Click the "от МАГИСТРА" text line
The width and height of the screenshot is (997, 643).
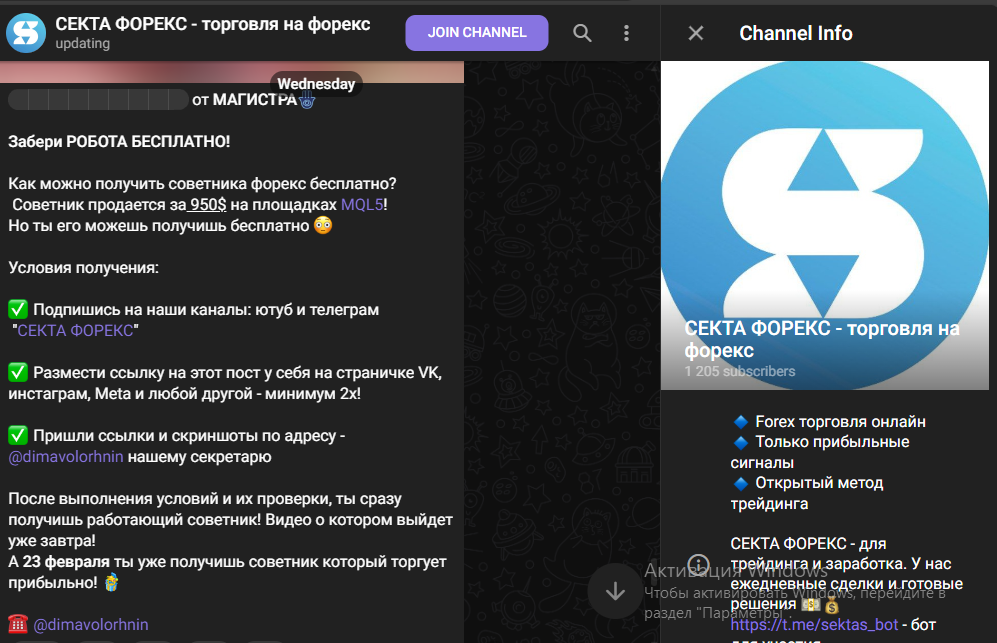click(x=244, y=100)
